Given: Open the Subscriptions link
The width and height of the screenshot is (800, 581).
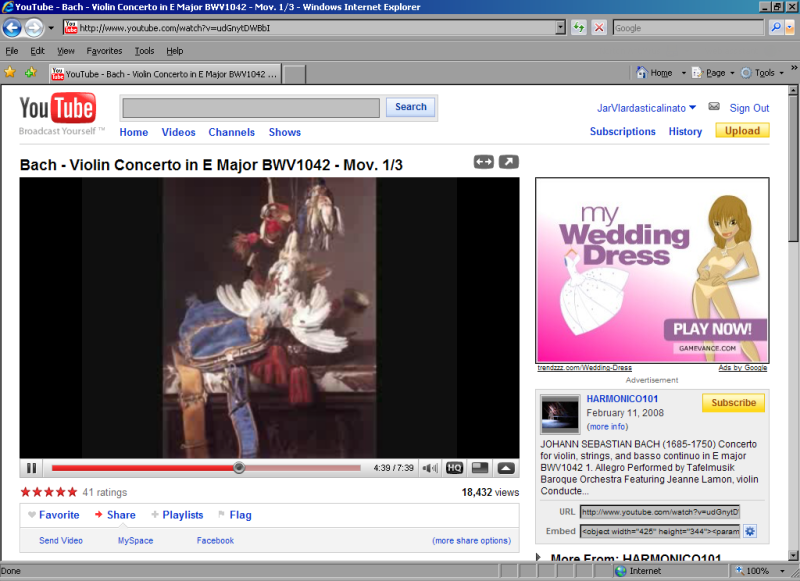Looking at the screenshot, I should (x=622, y=131).
